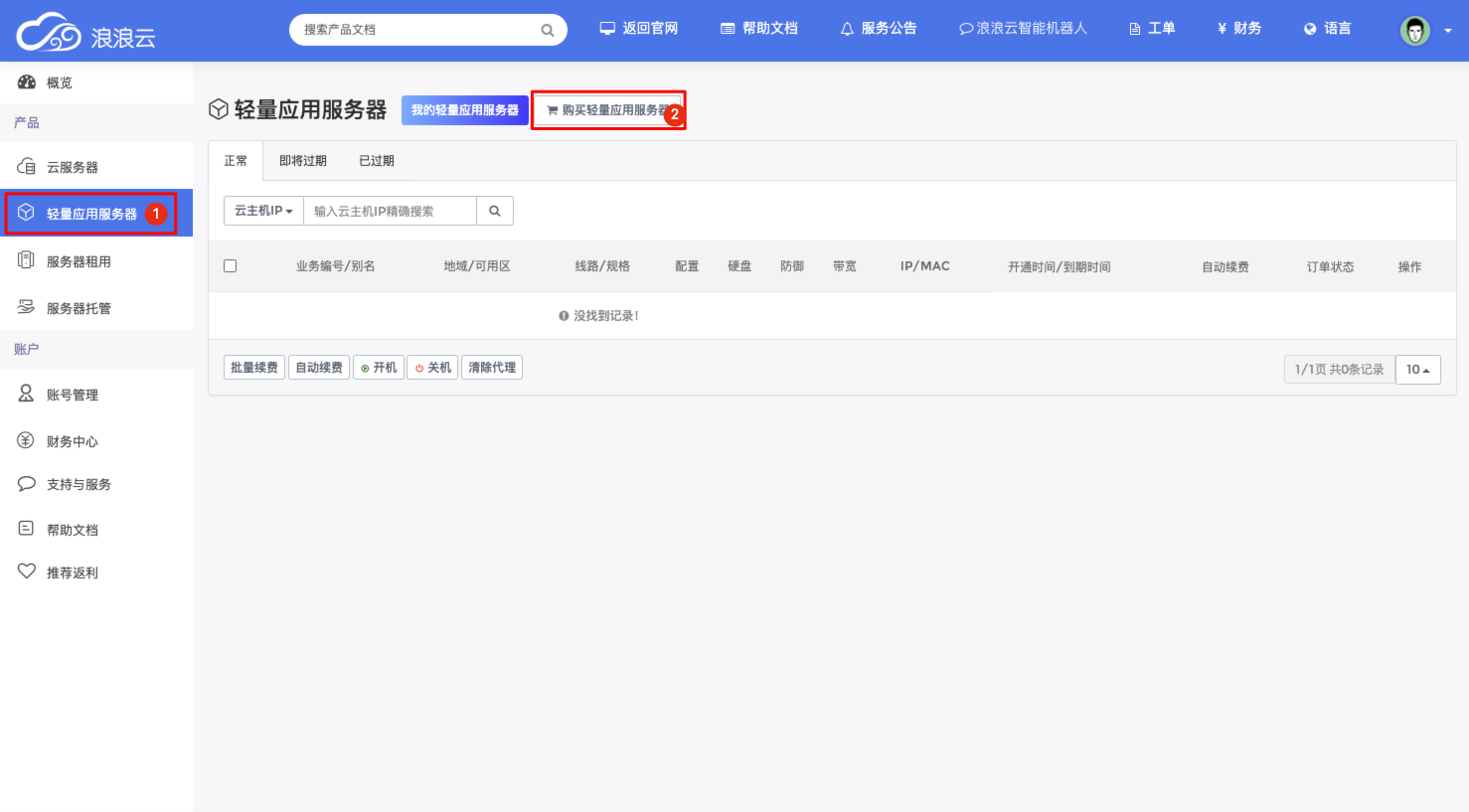
Task: Click the 支持与服务 speech bubble icon
Action: [x=27, y=484]
